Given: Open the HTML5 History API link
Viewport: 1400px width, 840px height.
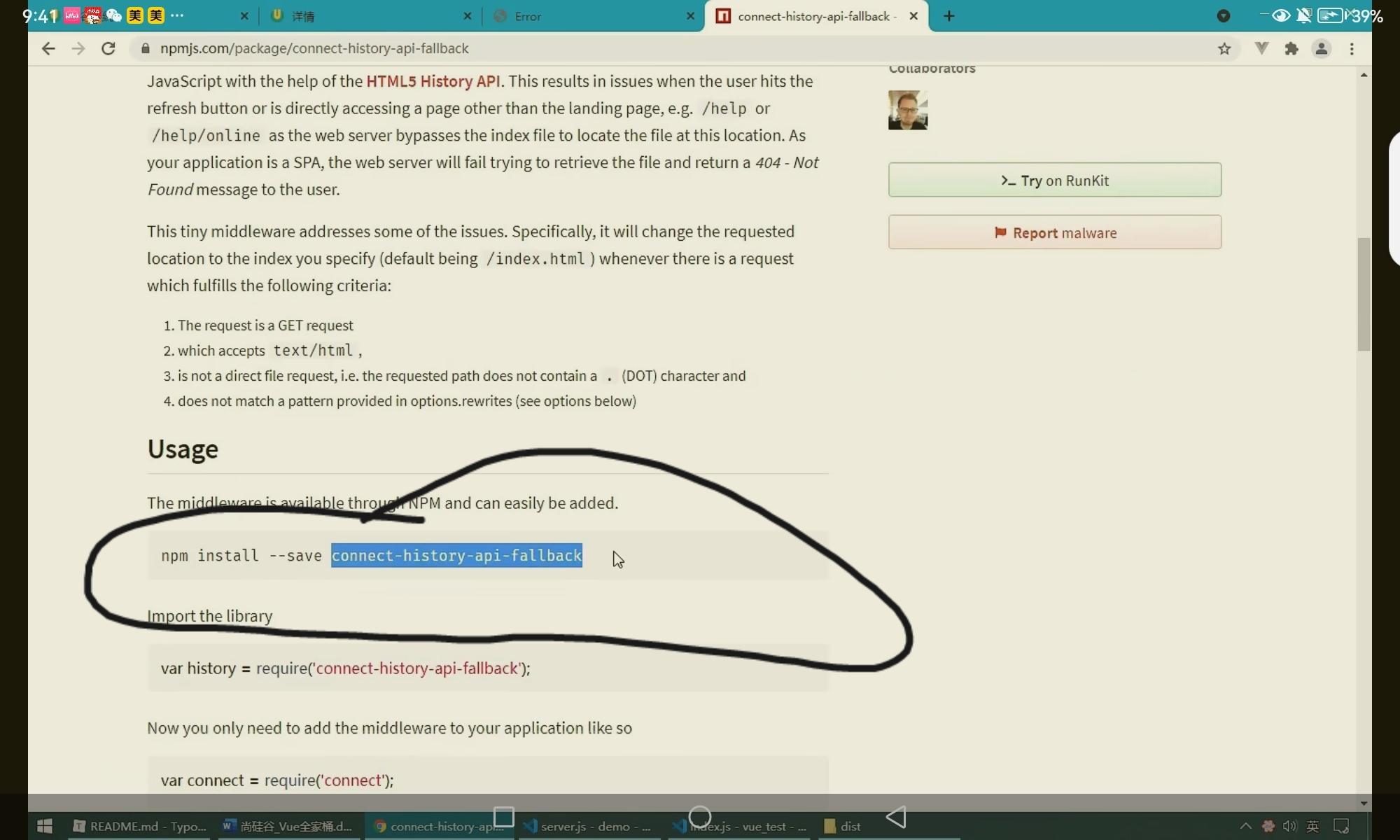Looking at the screenshot, I should 433,81.
